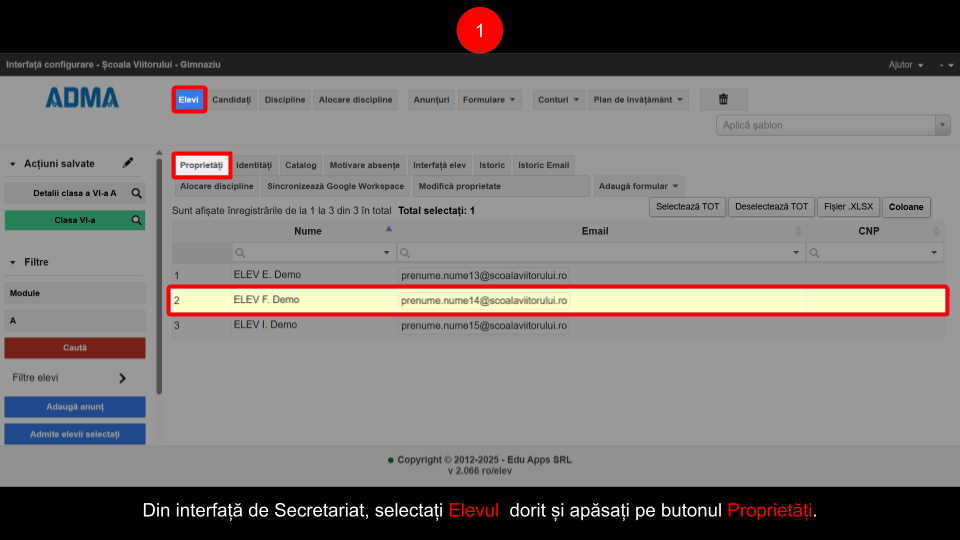
Task: Expand the Adaugă formular dropdown
Action: point(639,186)
